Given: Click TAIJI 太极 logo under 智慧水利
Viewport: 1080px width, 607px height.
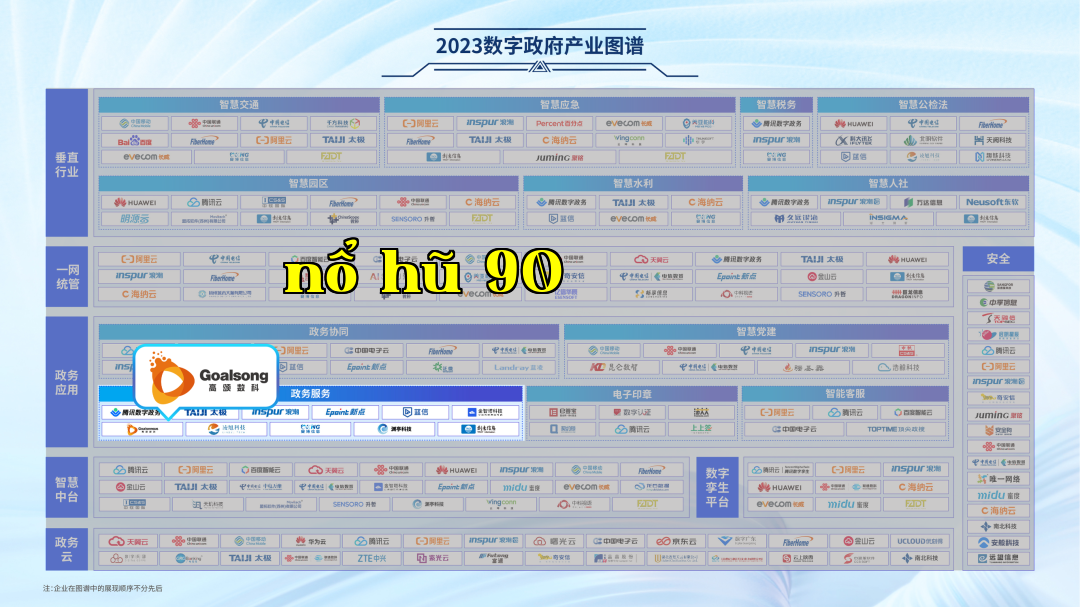Looking at the screenshot, I should pos(633,203).
